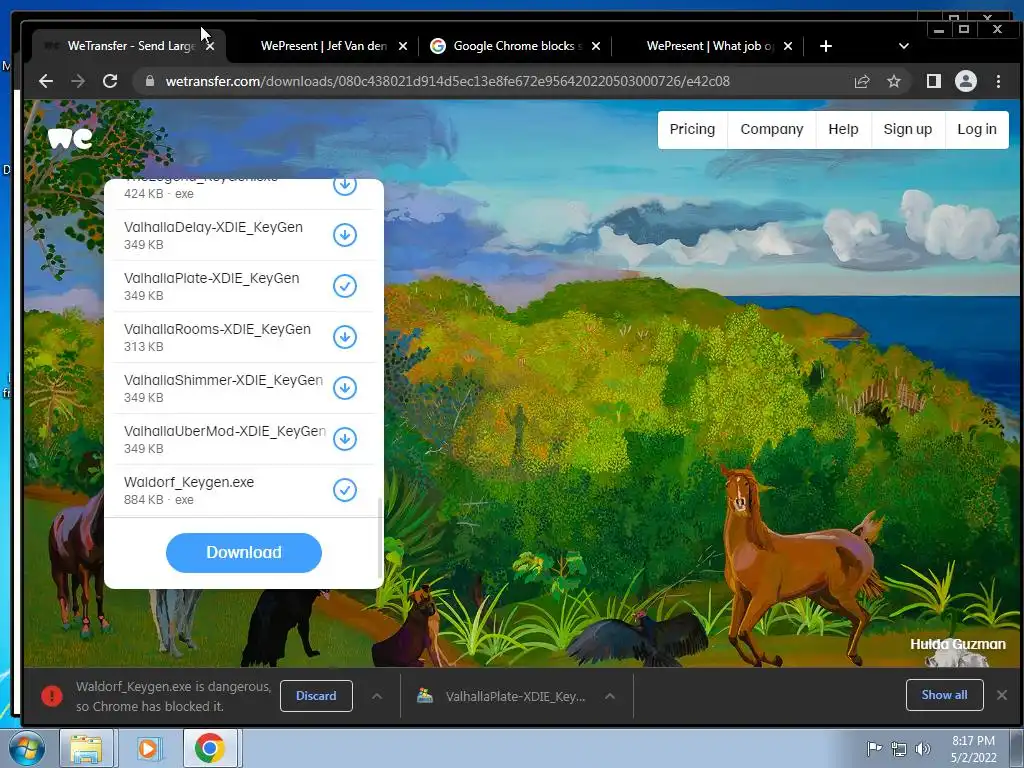This screenshot has height=768, width=1024.
Task: Share this page icon in address bar
Action: pyautogui.click(x=862, y=81)
